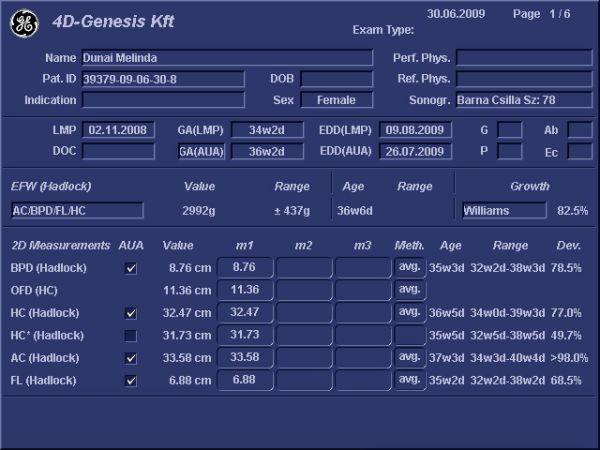Screen dimensions: 600x450
Task: Toggle the HC (Hadlock) AUA checkbox
Action: pyautogui.click(x=131, y=313)
